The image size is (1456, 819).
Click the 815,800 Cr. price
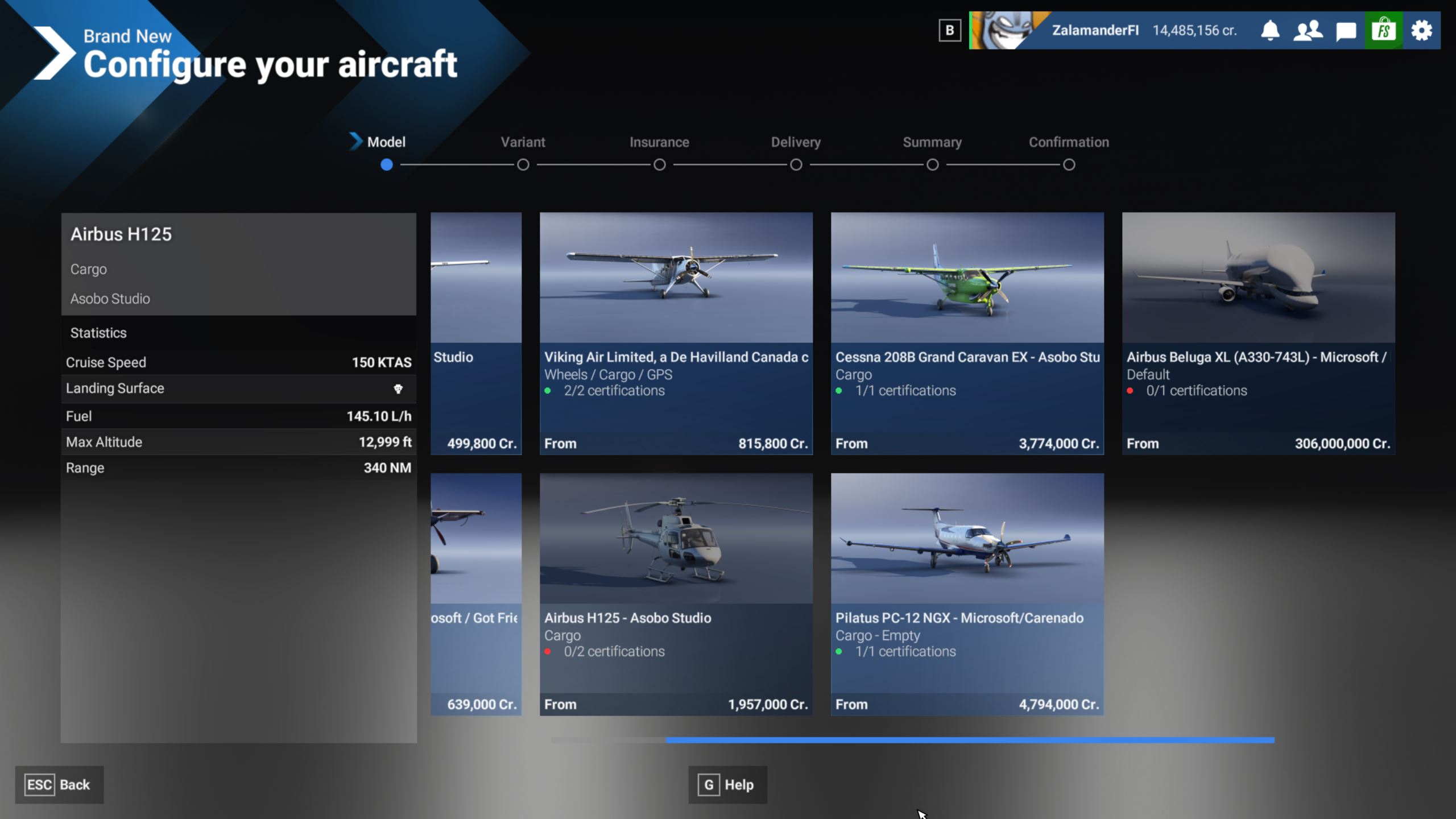pyautogui.click(x=773, y=444)
